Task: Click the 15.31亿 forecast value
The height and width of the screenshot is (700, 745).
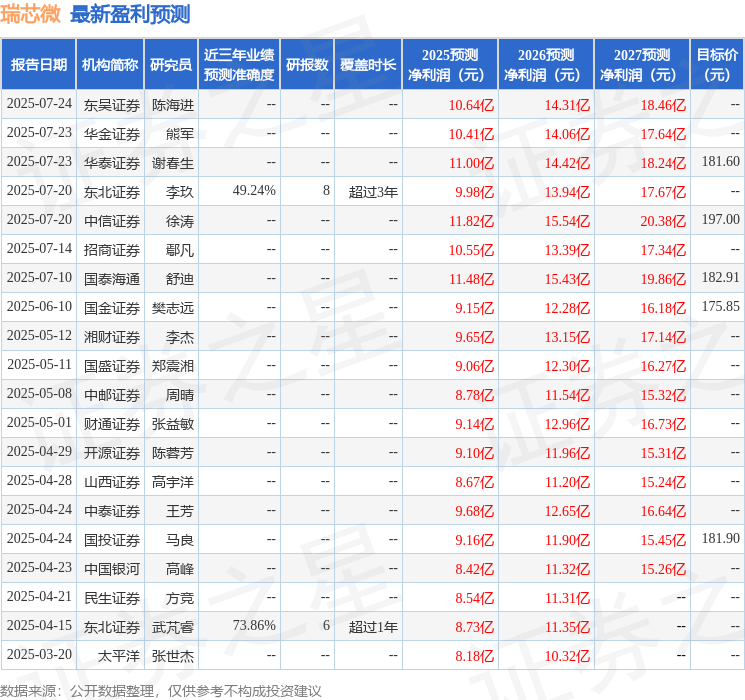Action: [663, 453]
